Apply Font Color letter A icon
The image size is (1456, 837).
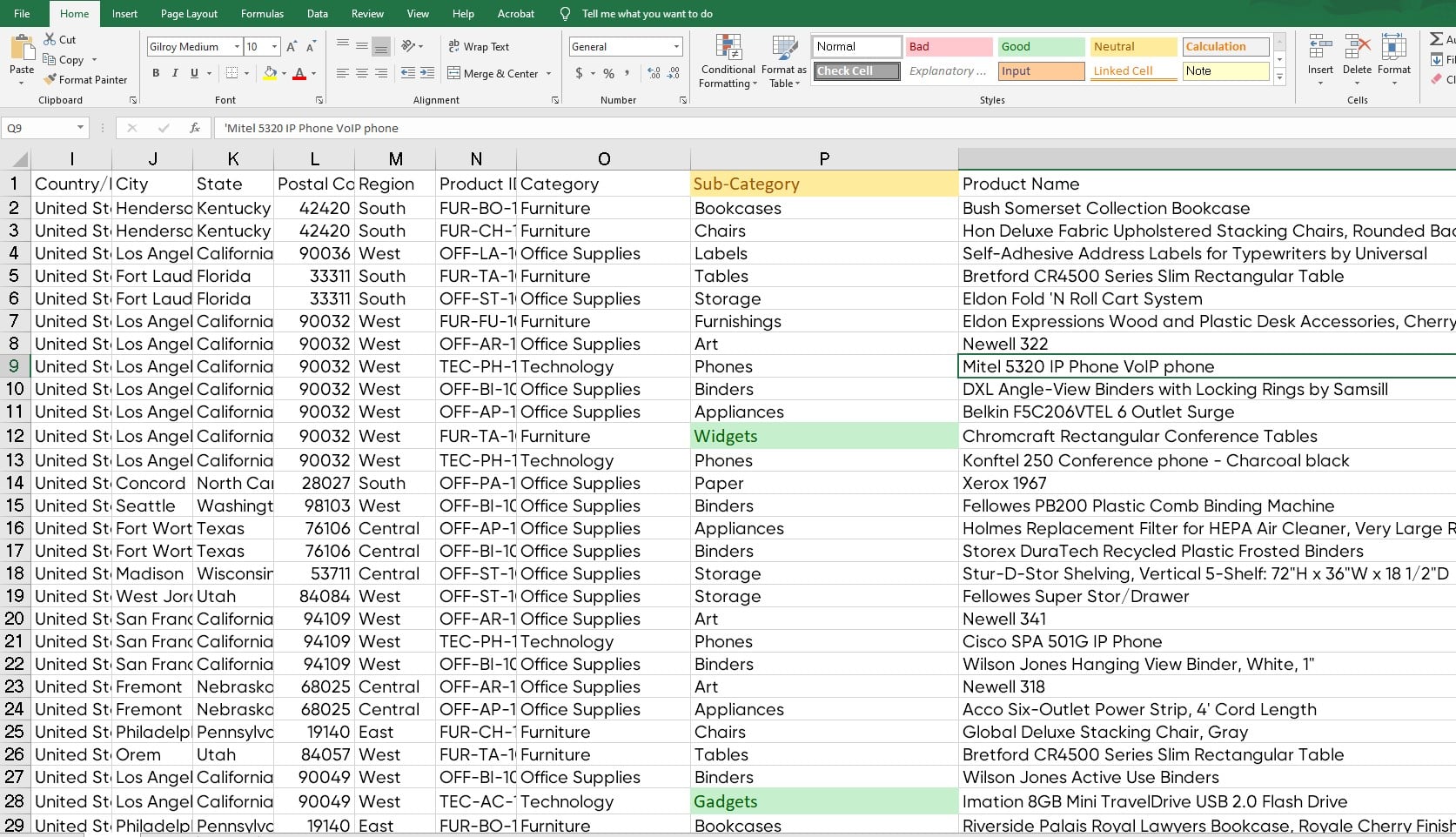[x=299, y=73]
